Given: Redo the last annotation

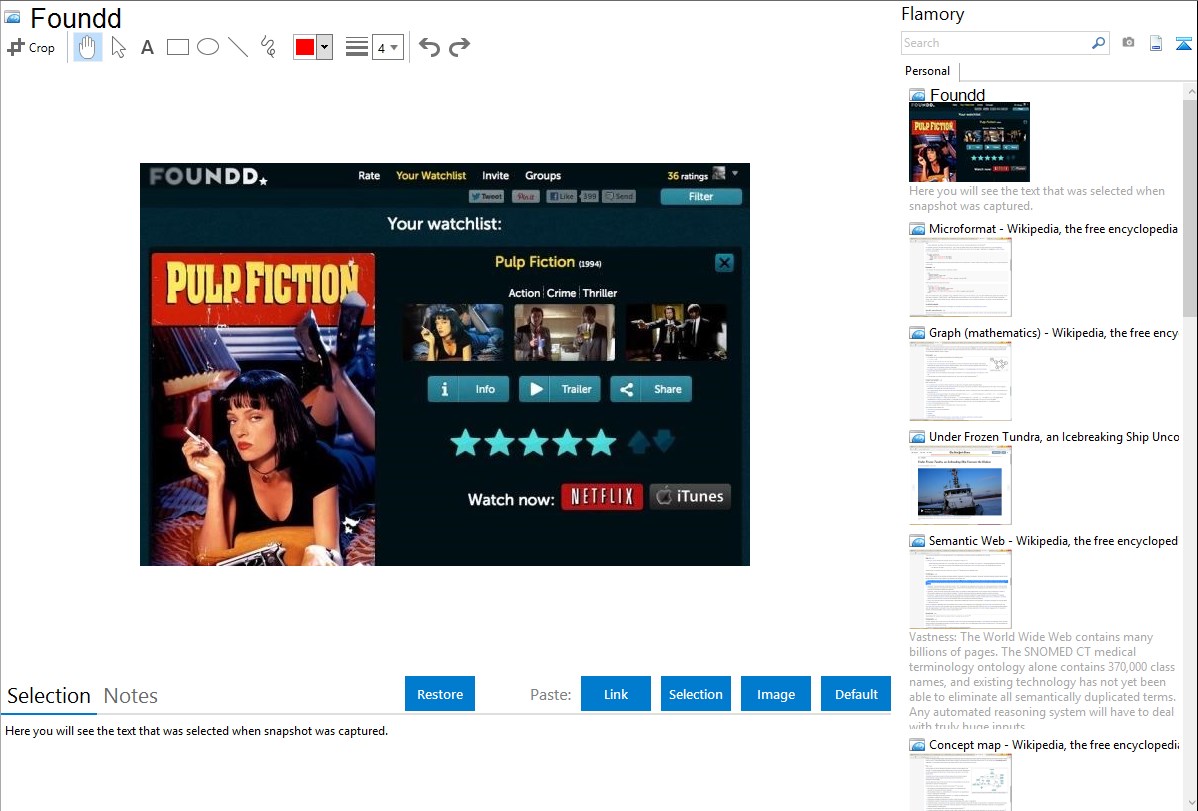Looking at the screenshot, I should click(x=459, y=47).
